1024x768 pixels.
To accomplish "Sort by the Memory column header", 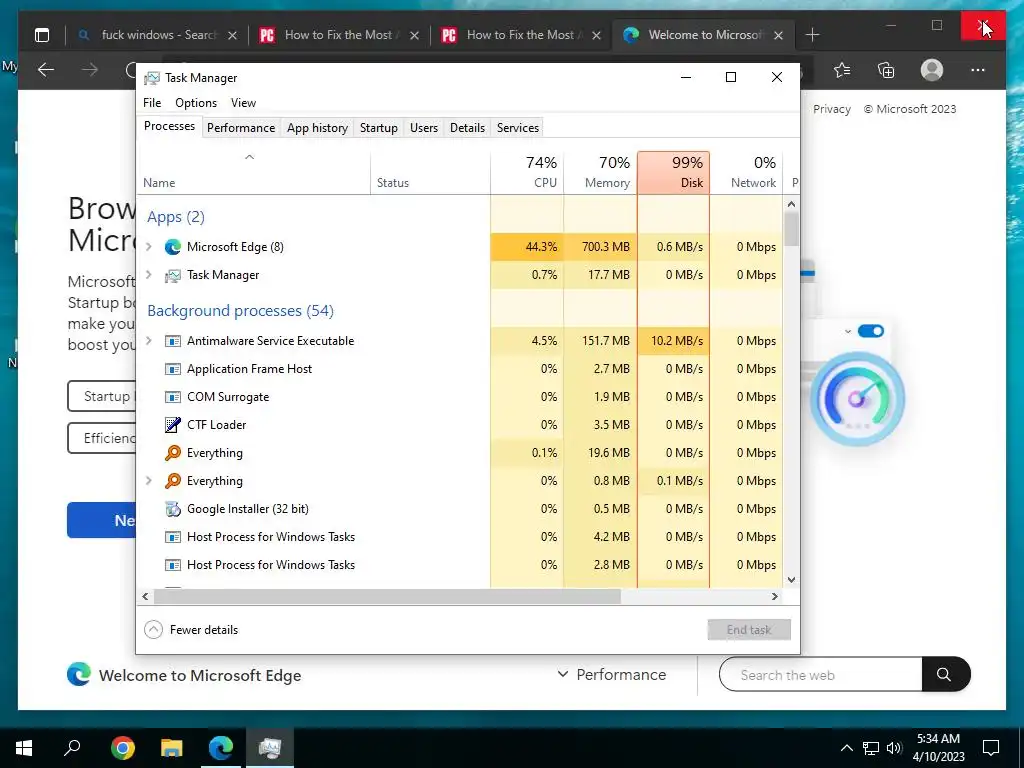I will [x=600, y=172].
